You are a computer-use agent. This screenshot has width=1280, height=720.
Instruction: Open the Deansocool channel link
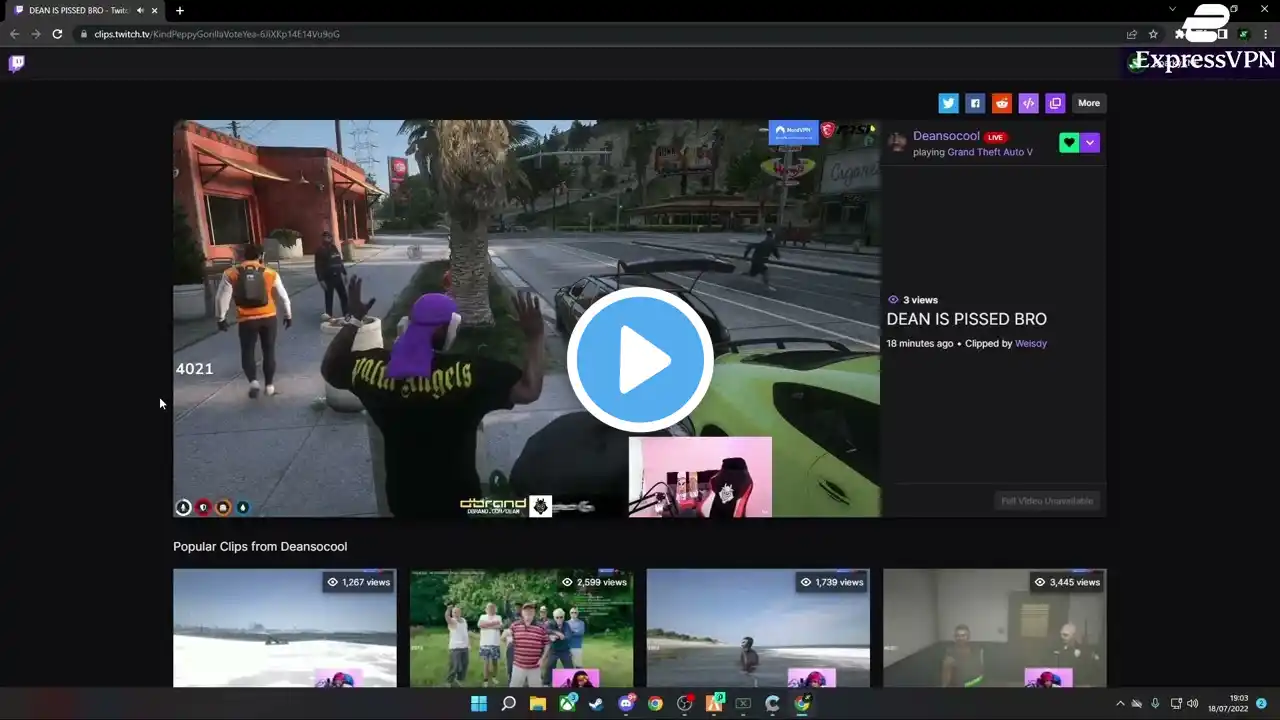[x=946, y=136]
